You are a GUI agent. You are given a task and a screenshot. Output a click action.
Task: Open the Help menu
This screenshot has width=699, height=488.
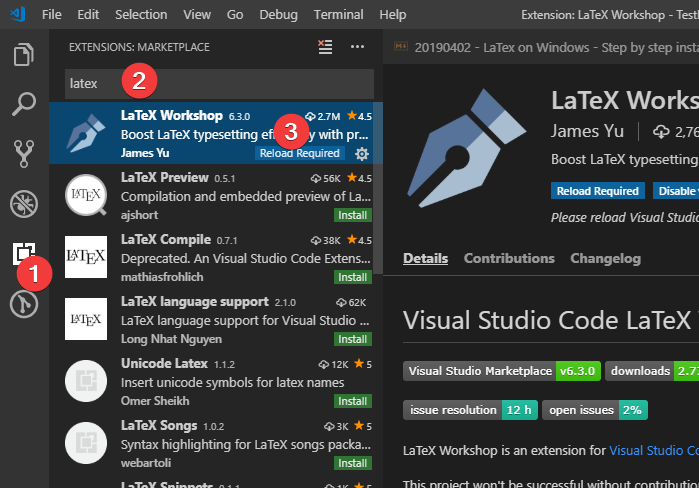point(393,14)
